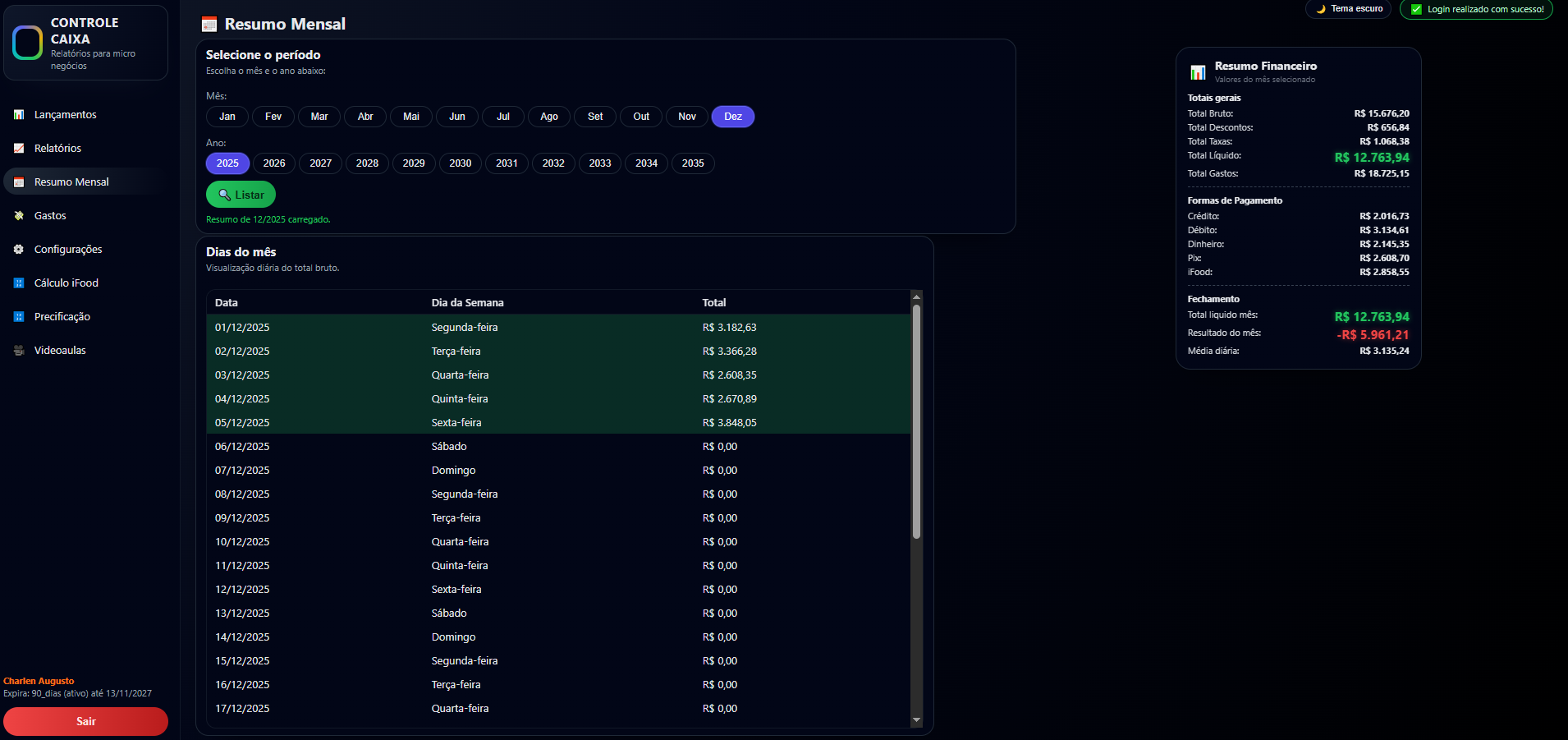
Task: Click the Relatórios chart icon
Action: [x=19, y=149]
